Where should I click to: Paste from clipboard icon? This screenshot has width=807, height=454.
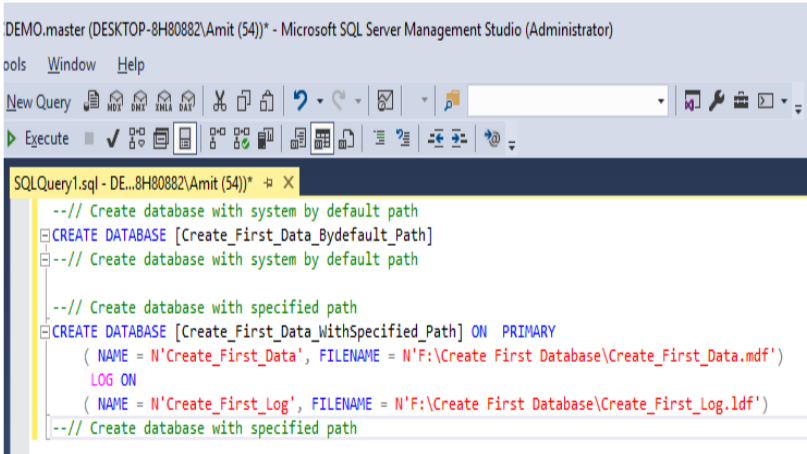point(267,101)
